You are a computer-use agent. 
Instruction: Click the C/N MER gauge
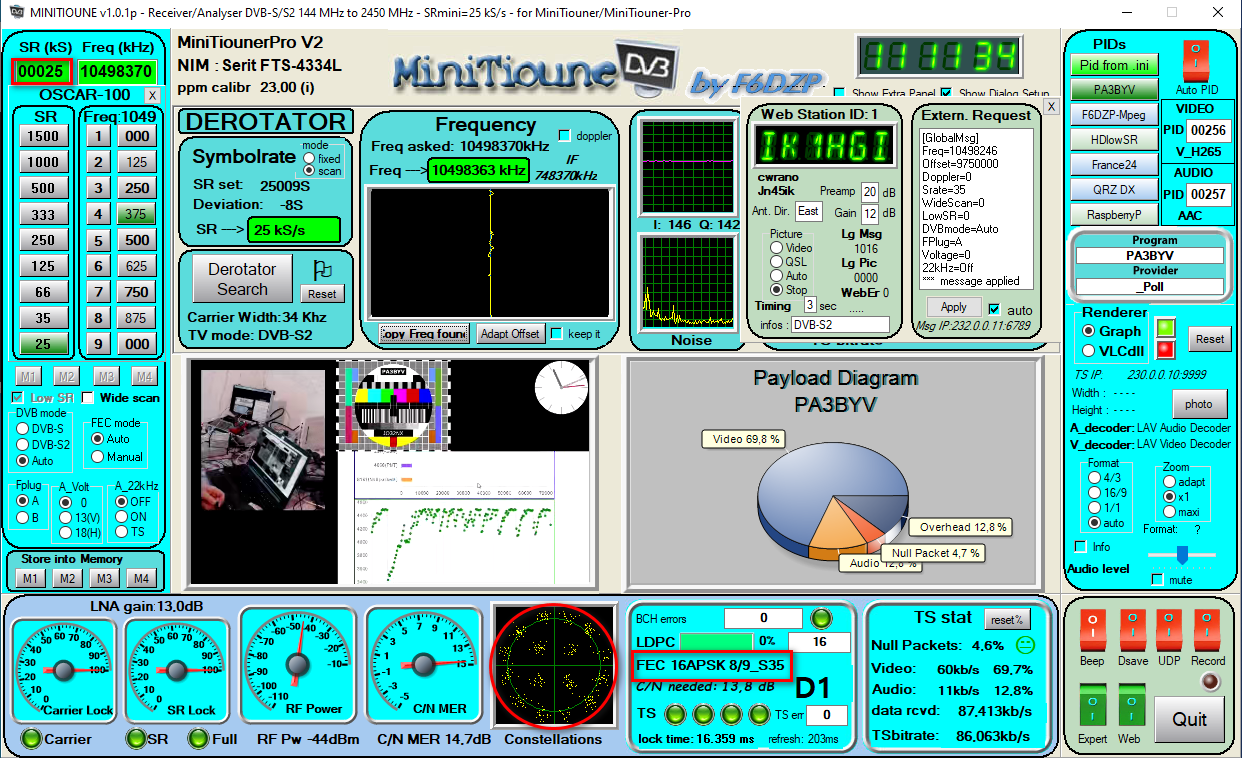point(423,662)
